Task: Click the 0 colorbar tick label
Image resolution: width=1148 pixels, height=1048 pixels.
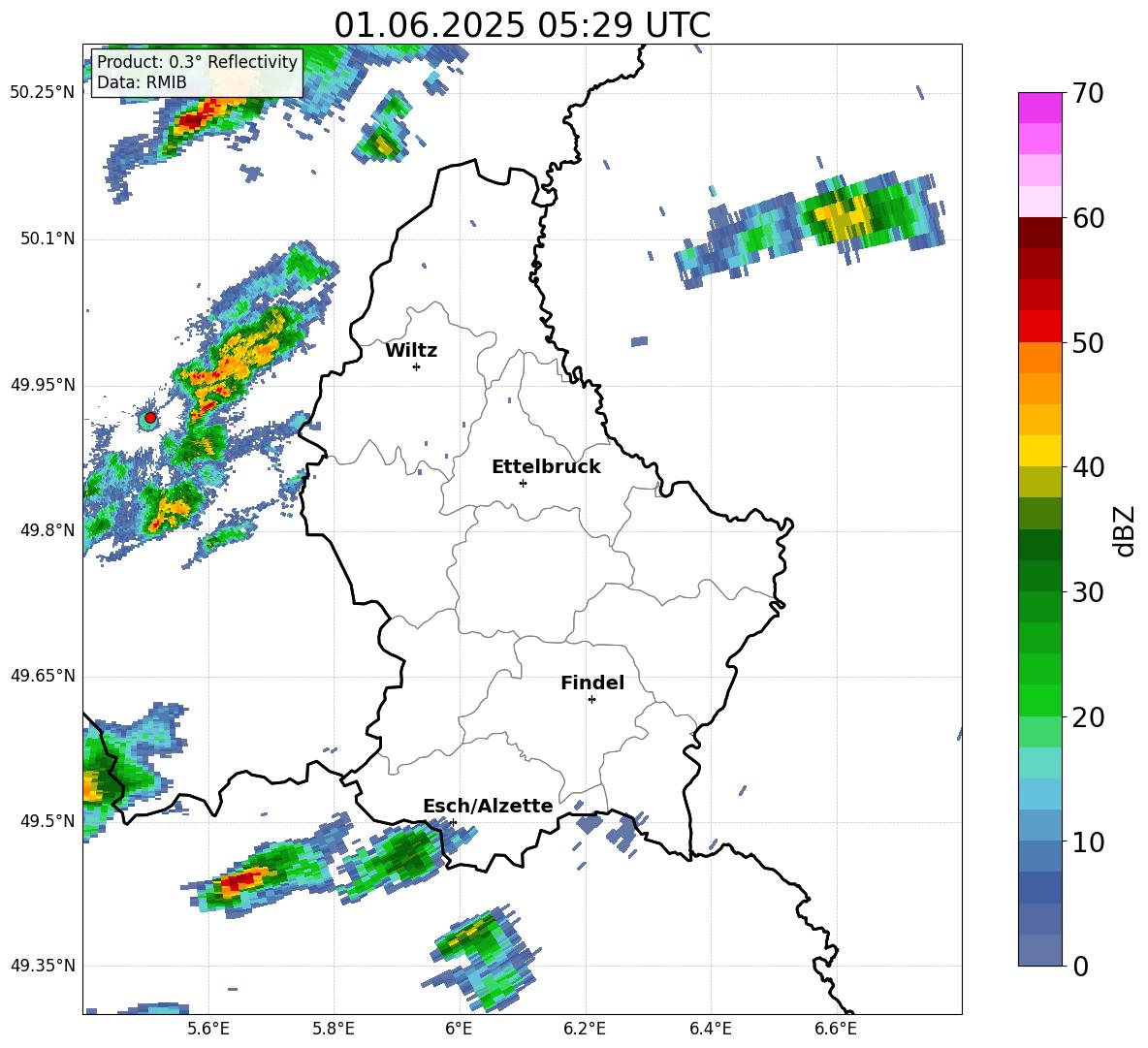Action: point(1080,966)
